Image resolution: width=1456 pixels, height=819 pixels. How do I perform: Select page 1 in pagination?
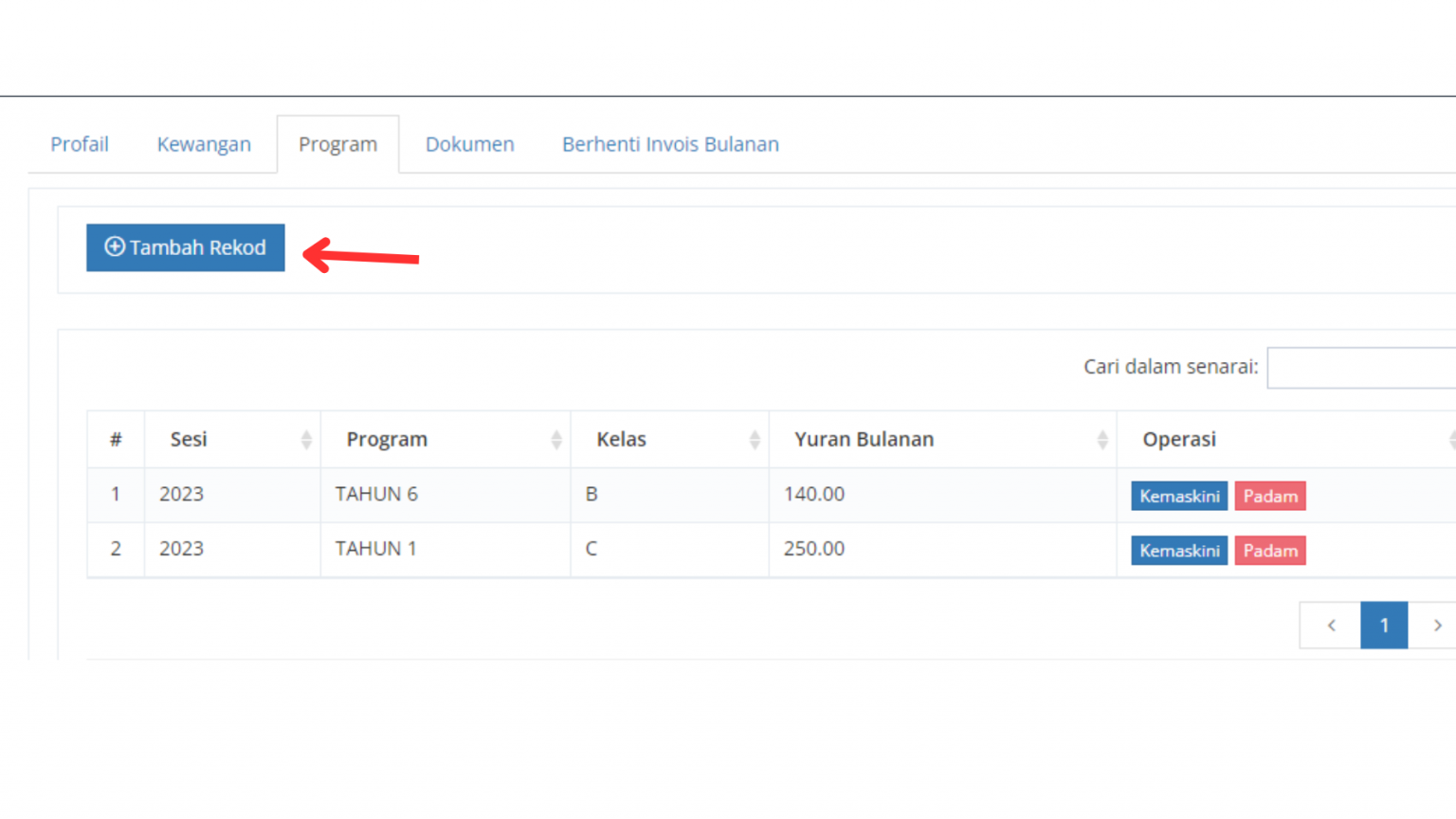(x=1383, y=626)
